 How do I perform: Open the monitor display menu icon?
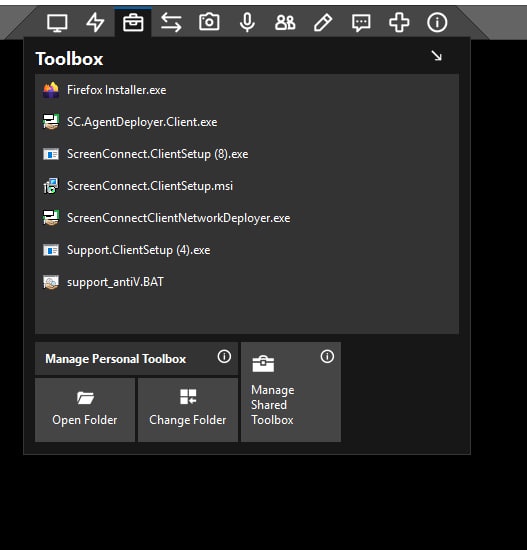(x=57, y=23)
